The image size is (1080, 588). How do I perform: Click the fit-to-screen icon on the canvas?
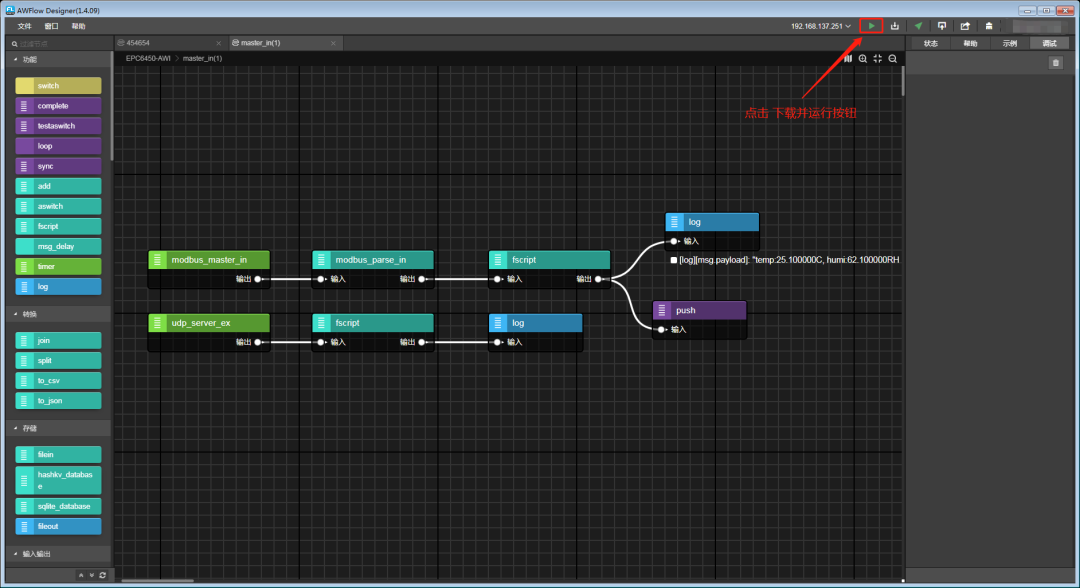pos(878,59)
